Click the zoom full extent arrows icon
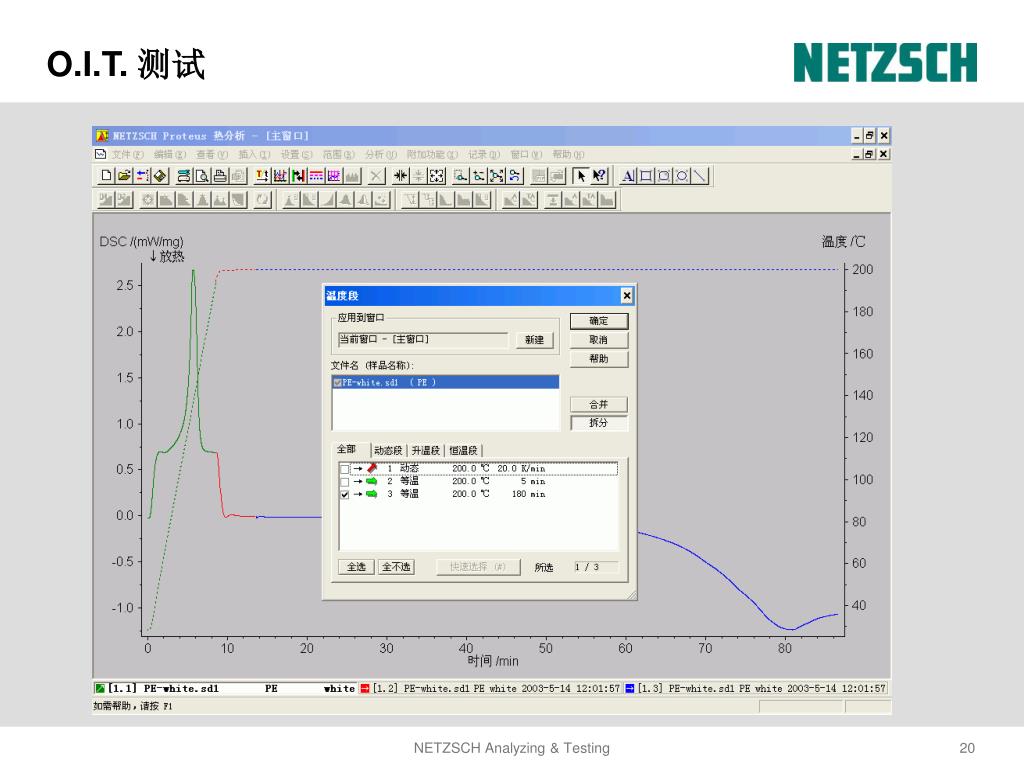 click(x=436, y=176)
